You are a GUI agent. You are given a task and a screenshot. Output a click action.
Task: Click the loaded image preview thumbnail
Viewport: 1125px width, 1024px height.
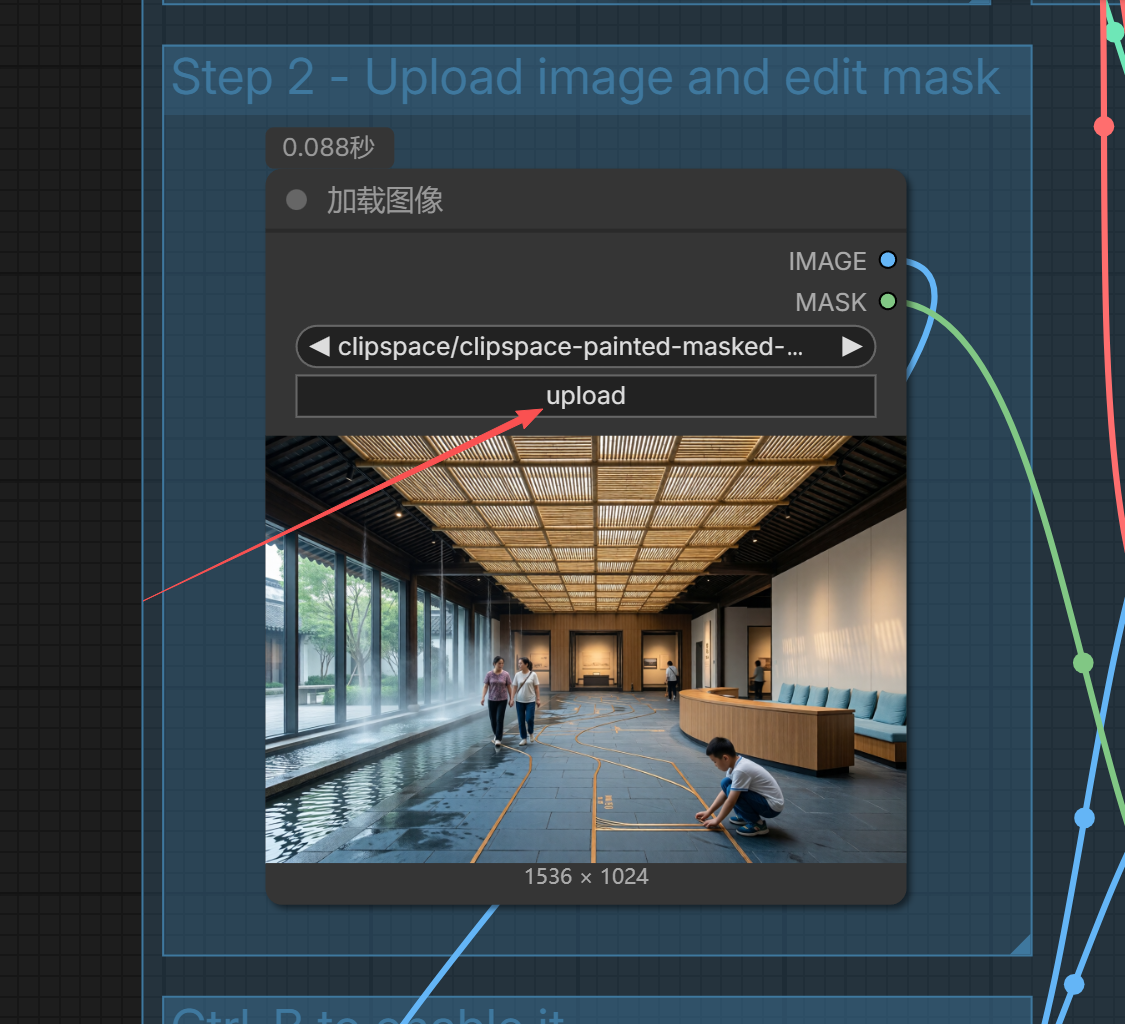(x=585, y=649)
